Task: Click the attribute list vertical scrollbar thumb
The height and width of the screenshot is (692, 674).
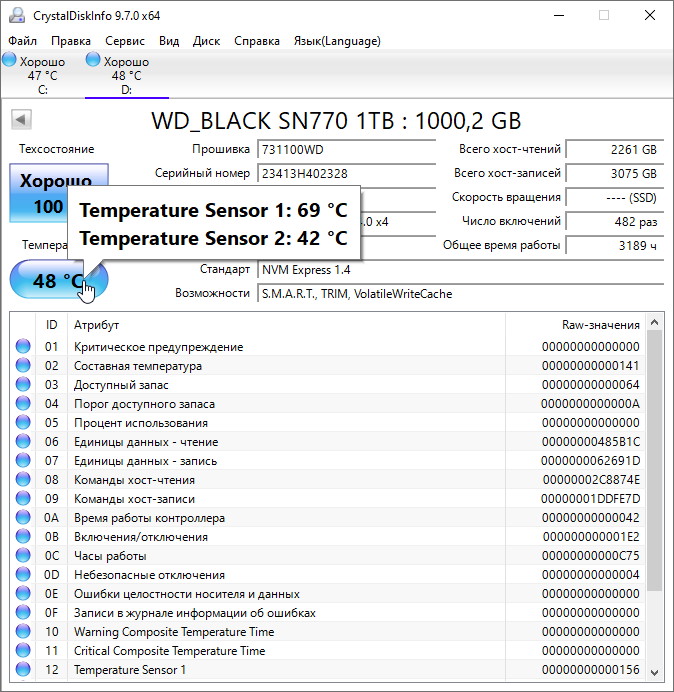Action: click(x=655, y=461)
